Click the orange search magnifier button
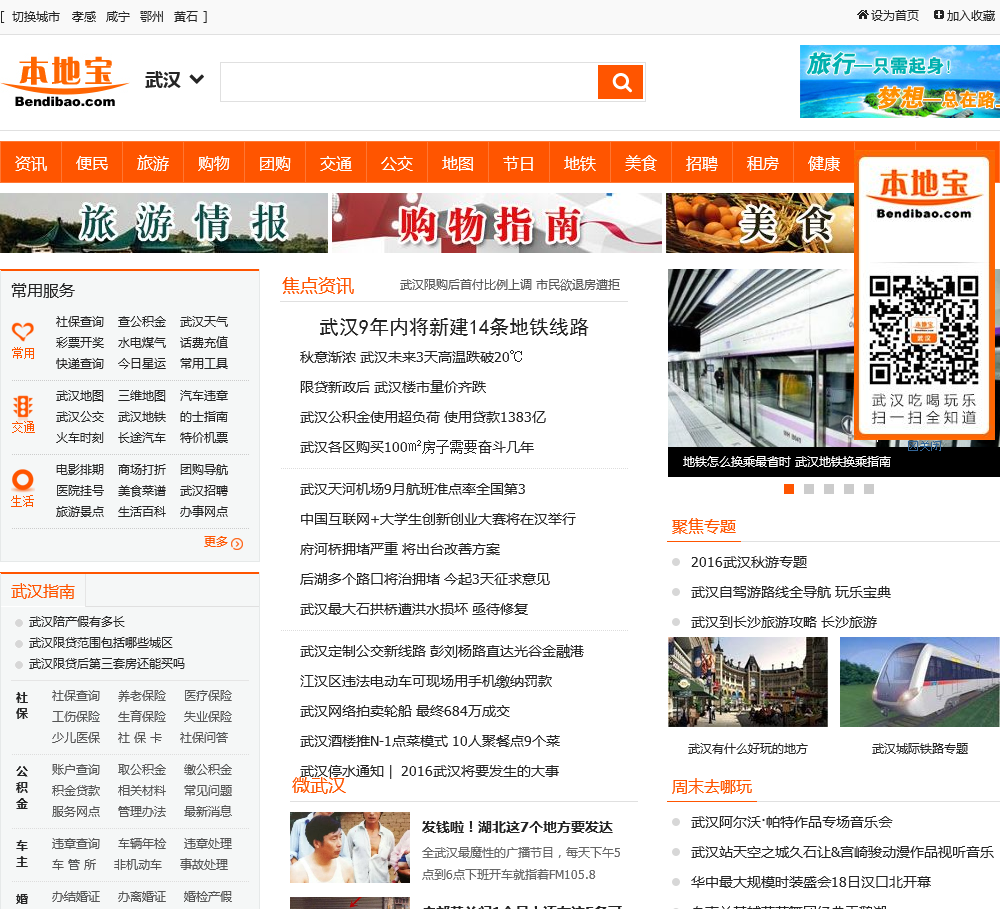Screen dimensions: 1000x909 pos(620,82)
